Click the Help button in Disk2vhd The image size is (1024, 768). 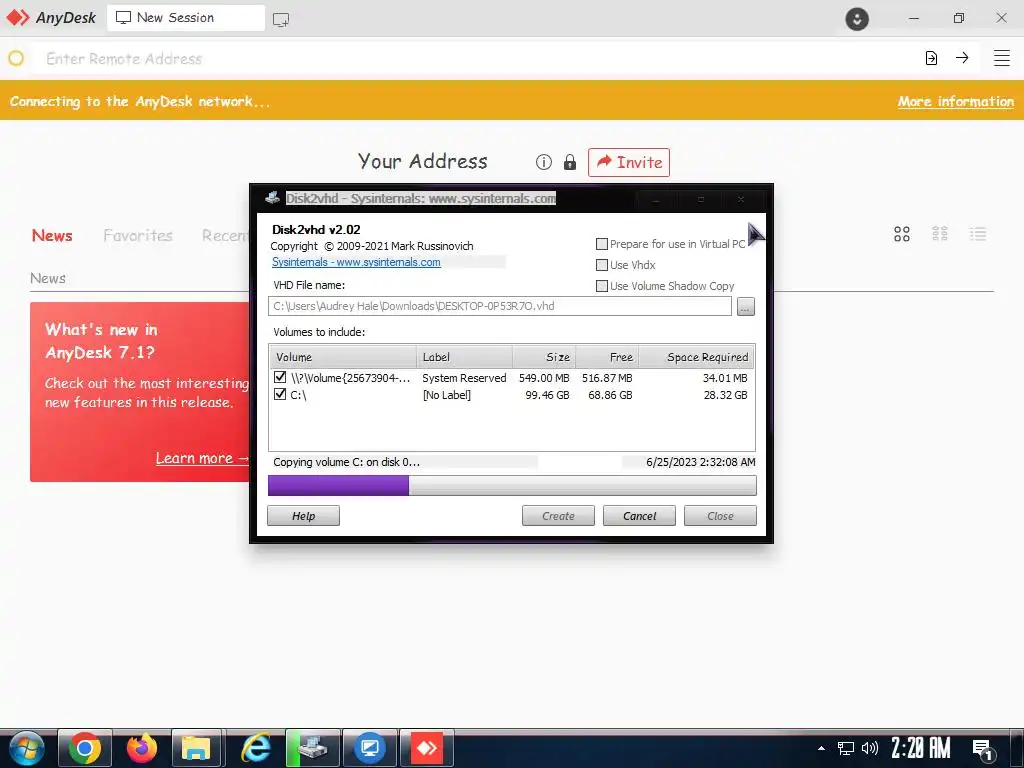(303, 515)
